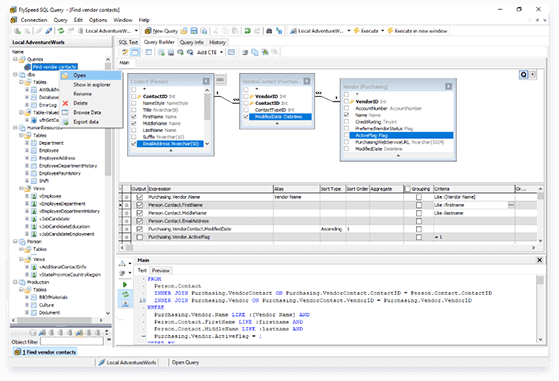The height and width of the screenshot is (381, 559).
Task: Click the Local AdventureWorks status bar entry
Action: pyautogui.click(x=127, y=362)
